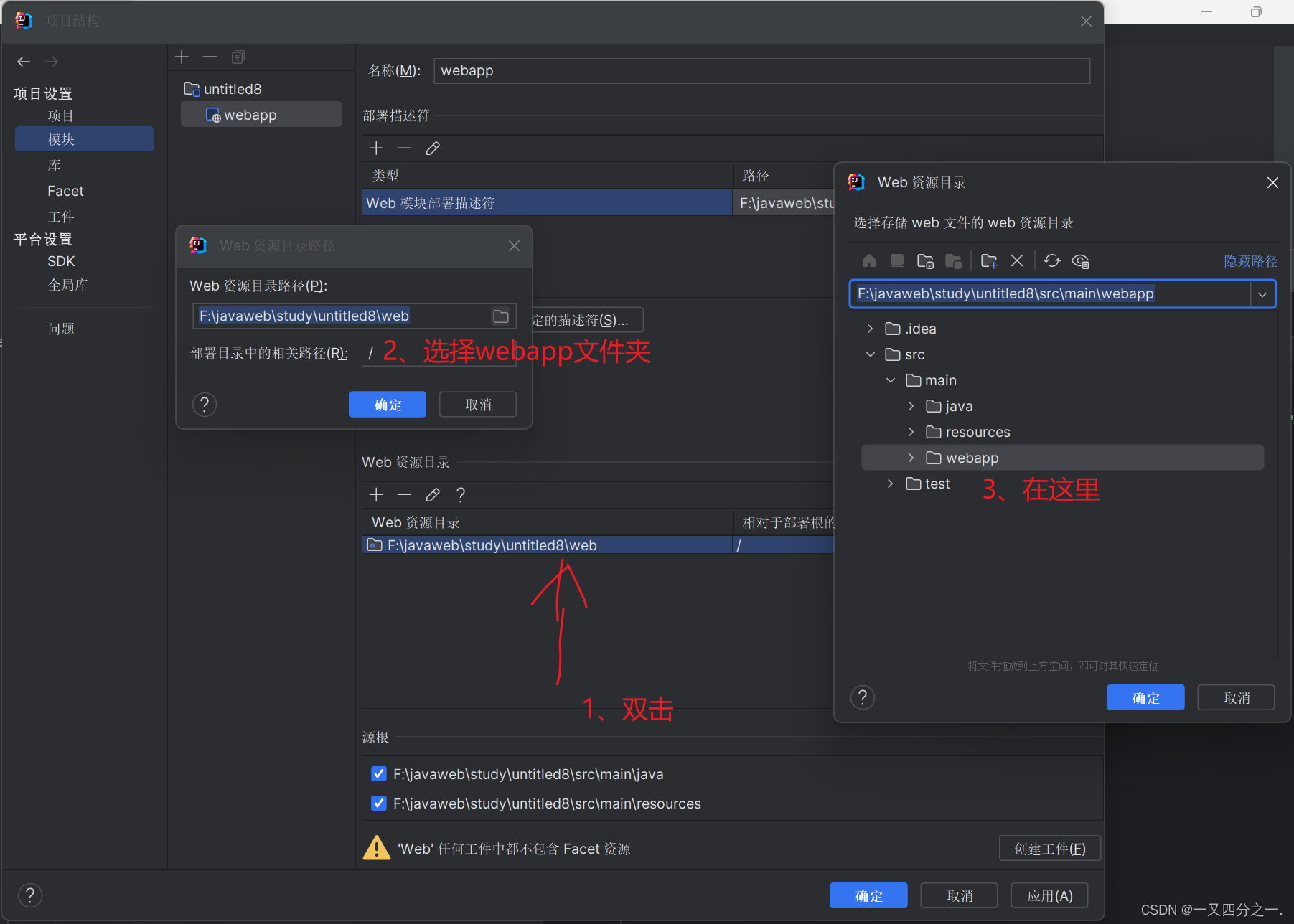Expand the java folder
This screenshot has height=924, width=1294.
[911, 406]
